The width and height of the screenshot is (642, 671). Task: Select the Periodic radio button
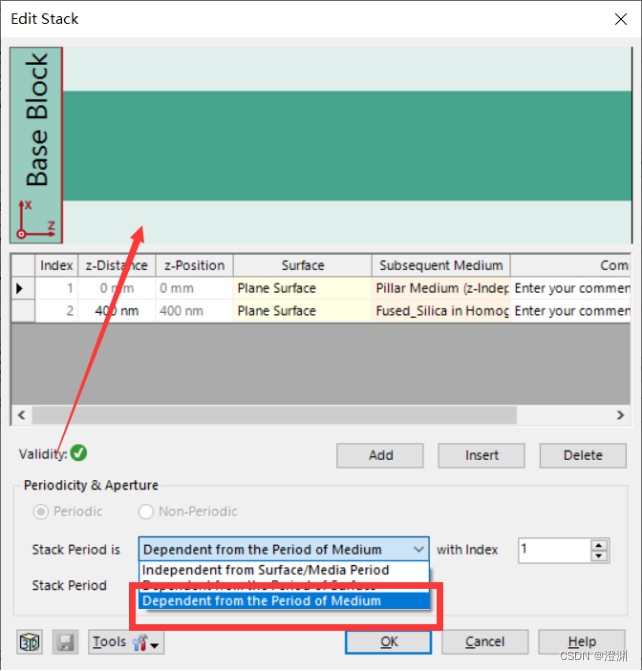41,511
